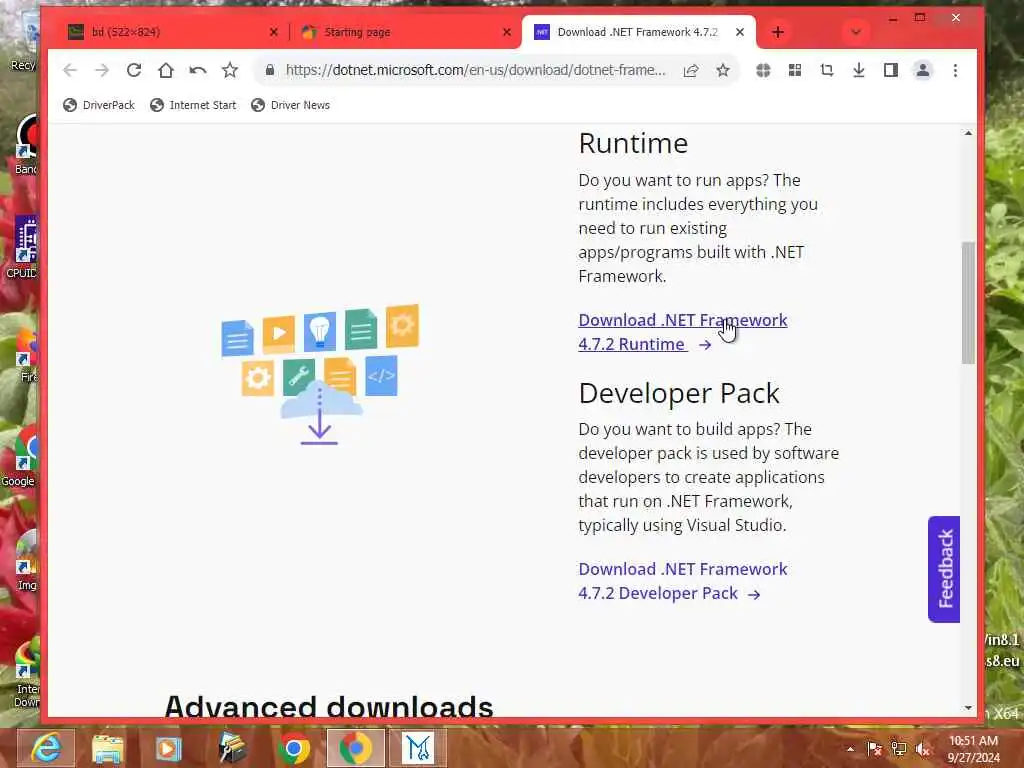
Task: Select the active orange Chrome-style taskbar icon
Action: pos(355,748)
